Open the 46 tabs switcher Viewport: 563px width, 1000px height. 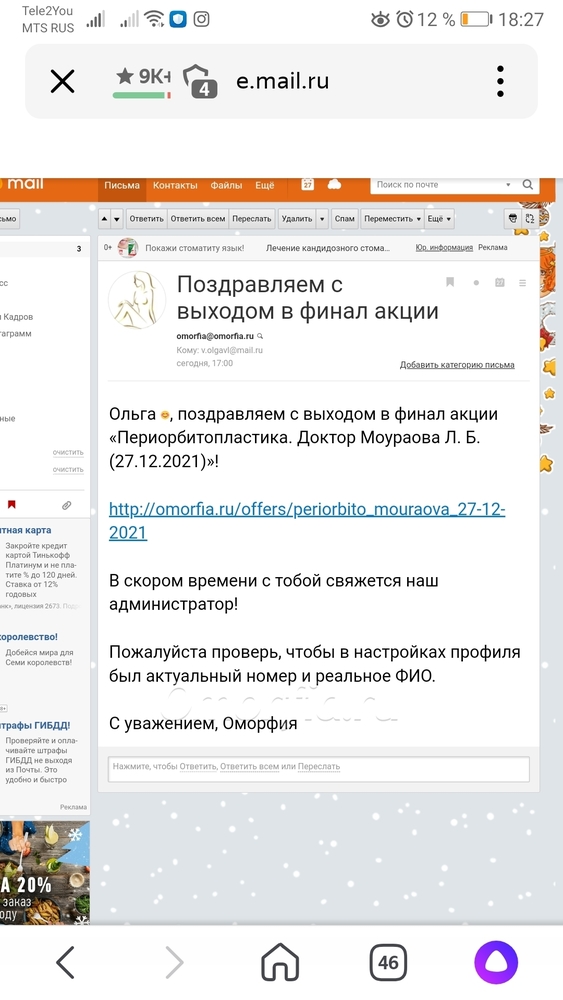[388, 962]
